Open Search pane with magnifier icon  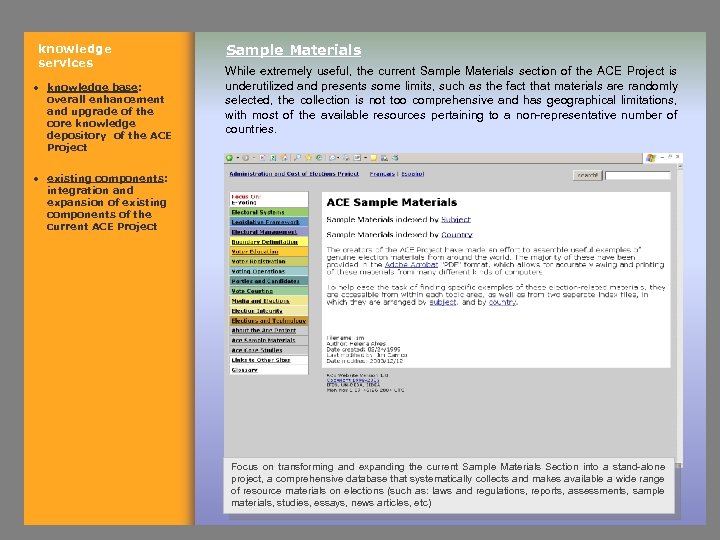(297, 158)
